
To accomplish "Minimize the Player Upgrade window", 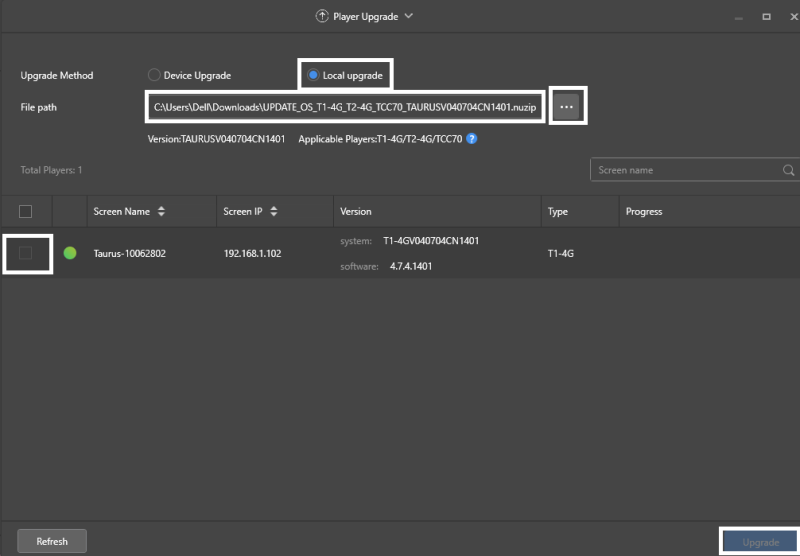I will tap(738, 16).
